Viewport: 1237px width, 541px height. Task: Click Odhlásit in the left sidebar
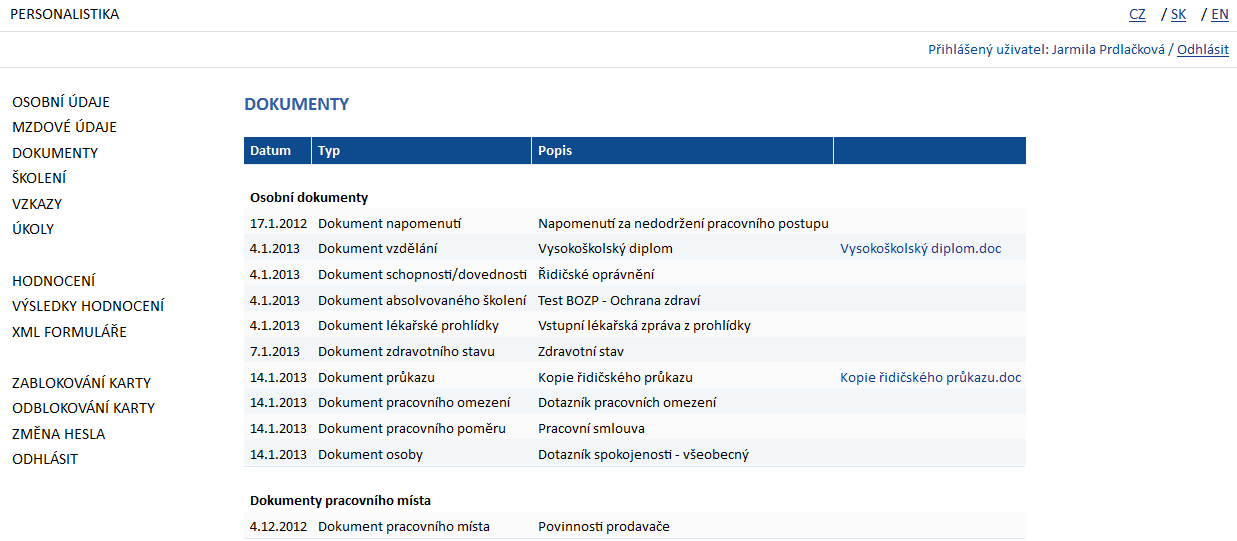[x=45, y=459]
